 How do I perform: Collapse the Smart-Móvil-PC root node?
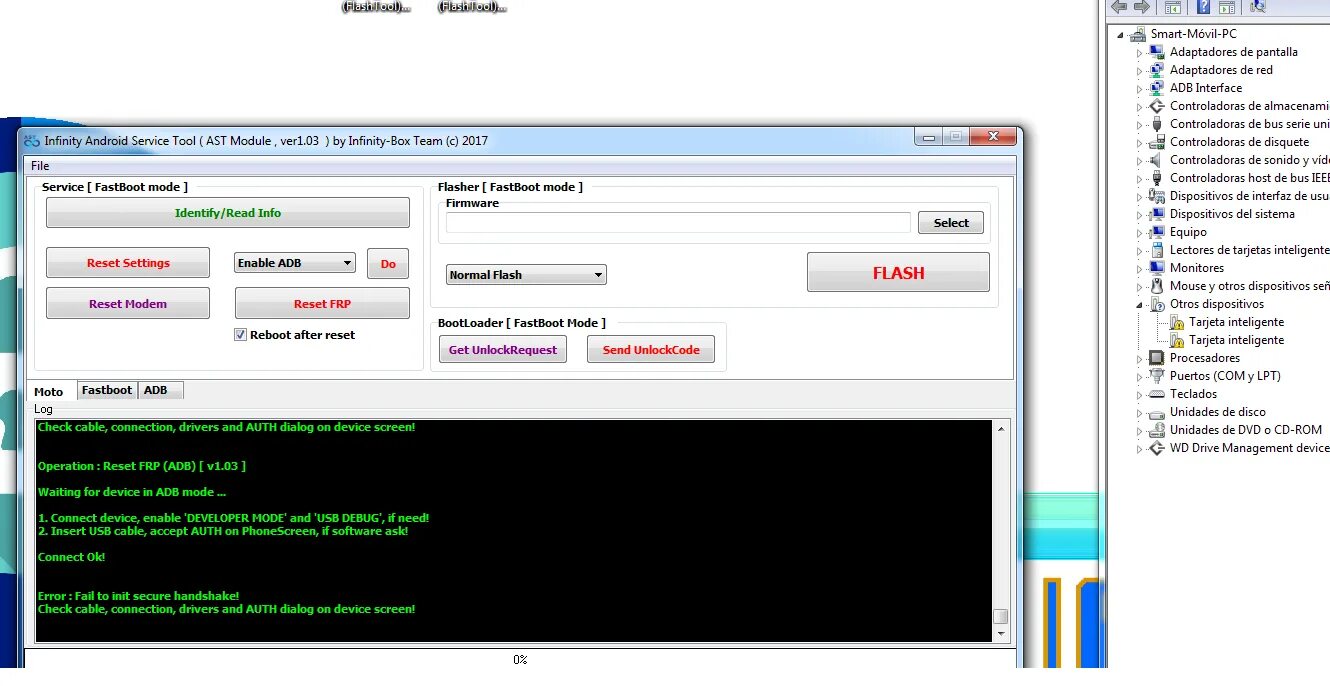(1120, 35)
